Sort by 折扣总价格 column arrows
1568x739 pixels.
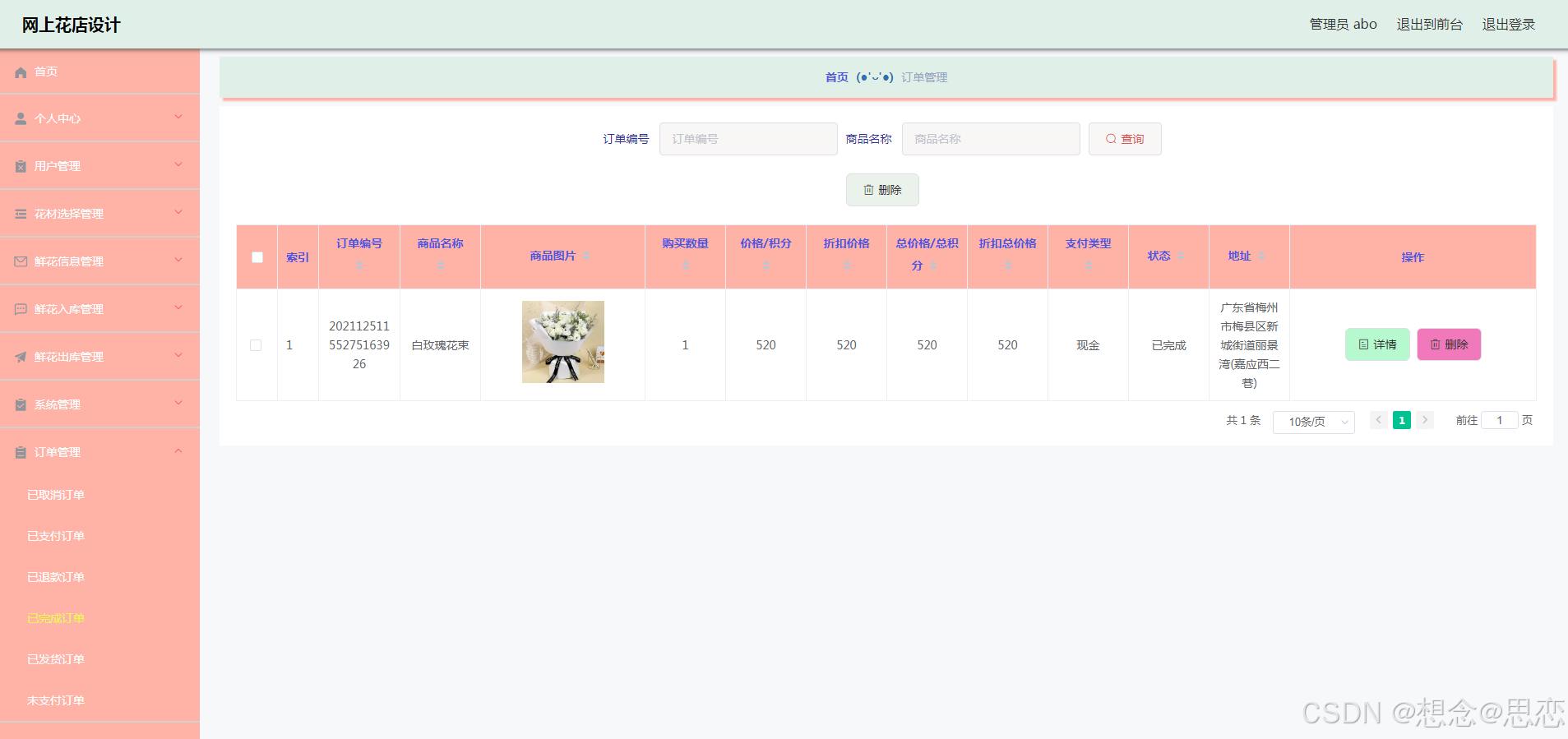[x=1008, y=266]
